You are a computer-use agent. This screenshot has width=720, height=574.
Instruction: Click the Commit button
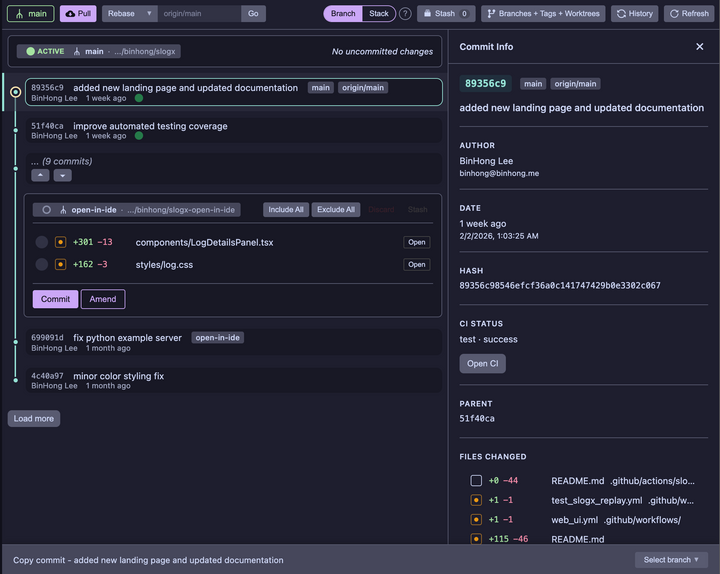(55, 299)
